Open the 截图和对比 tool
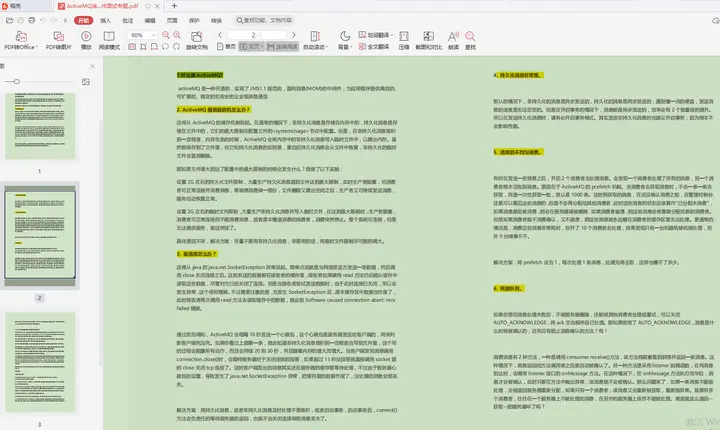Image resolution: width=720 pixels, height=430 pixels. coord(428,40)
